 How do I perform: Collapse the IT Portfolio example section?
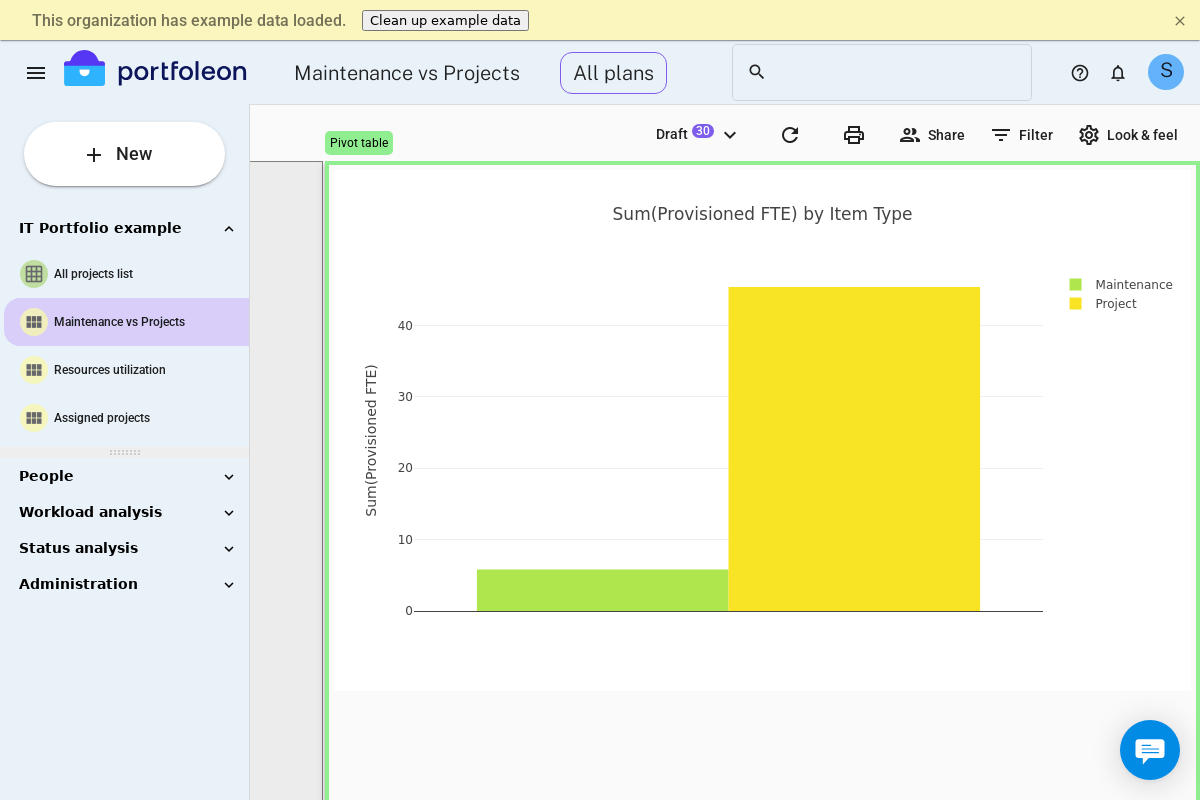(229, 229)
